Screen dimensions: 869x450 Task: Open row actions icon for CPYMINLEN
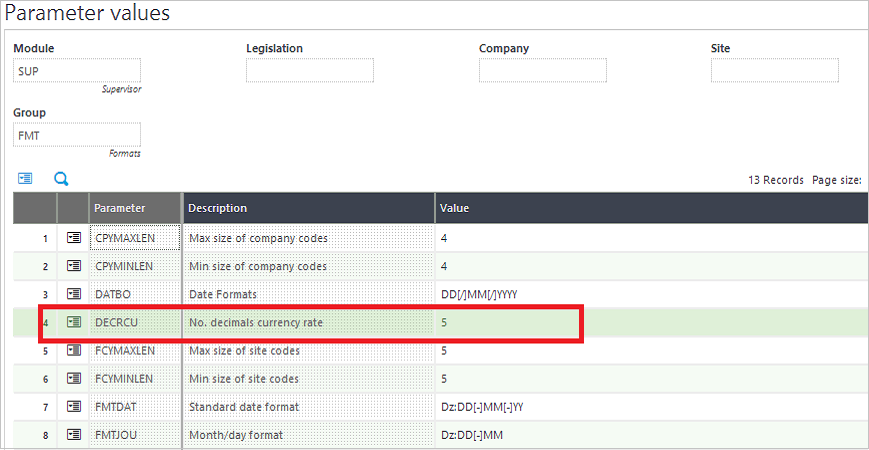point(73,266)
